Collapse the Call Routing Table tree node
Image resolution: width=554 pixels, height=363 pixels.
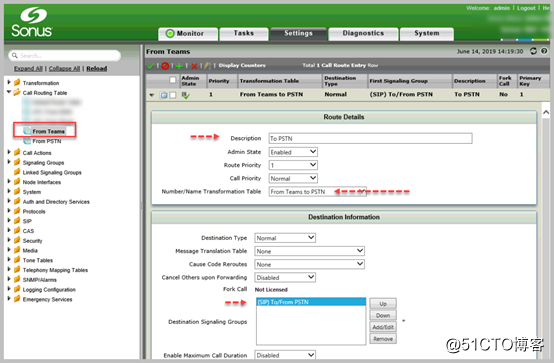pyautogui.click(x=9, y=92)
